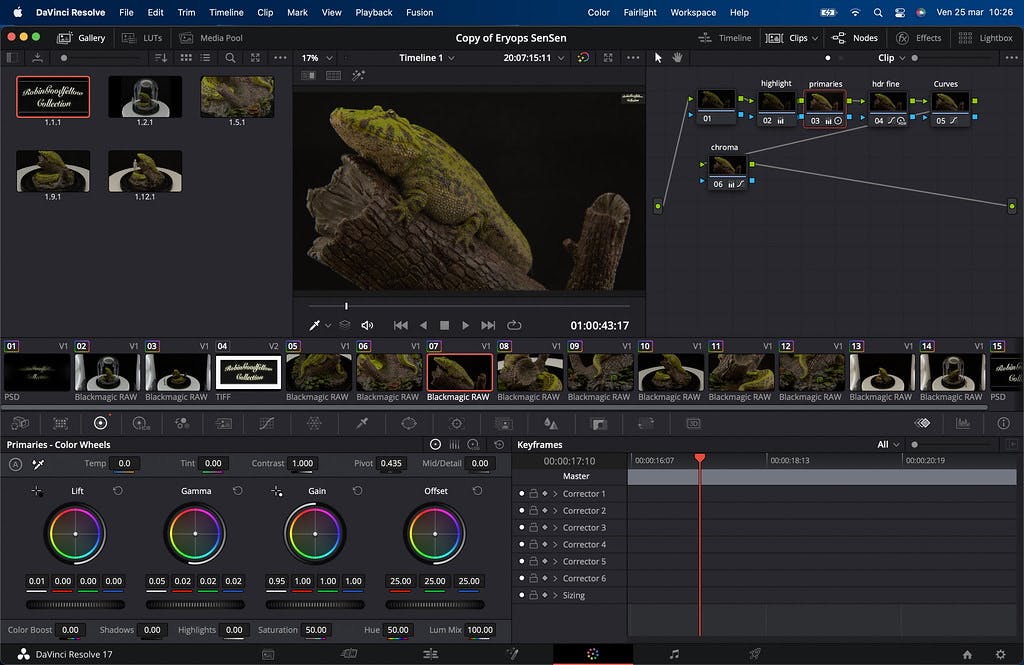The image size is (1024, 665).
Task: Open the Playback menu
Action: (373, 12)
